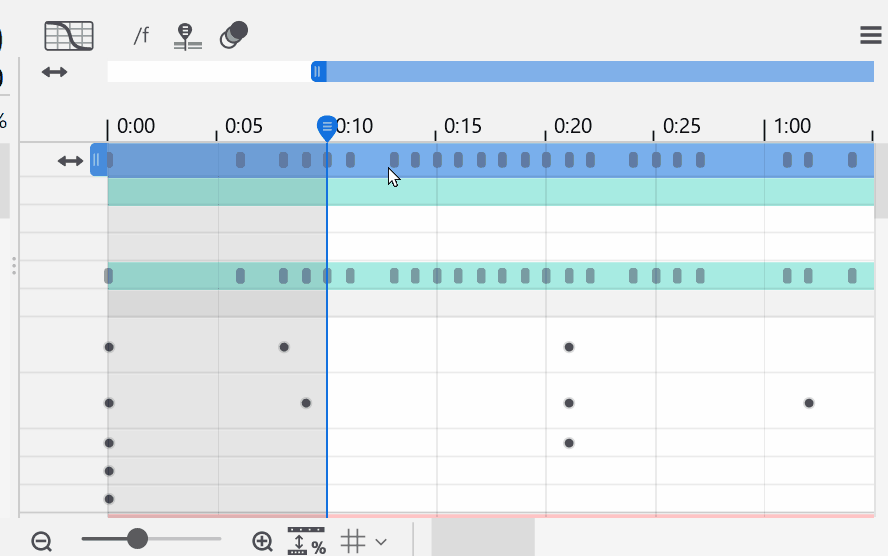Click the zoom out magnifier icon
This screenshot has width=888, height=556.
pyautogui.click(x=41, y=541)
